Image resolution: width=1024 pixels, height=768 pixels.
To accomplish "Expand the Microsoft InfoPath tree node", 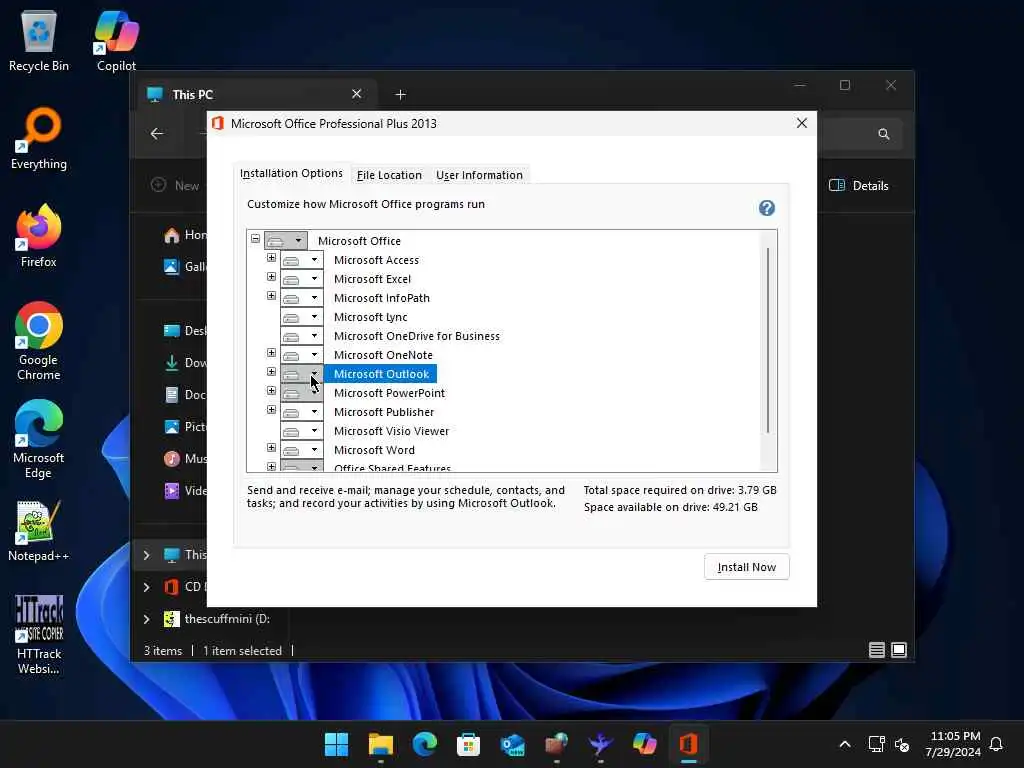I will click(x=272, y=296).
